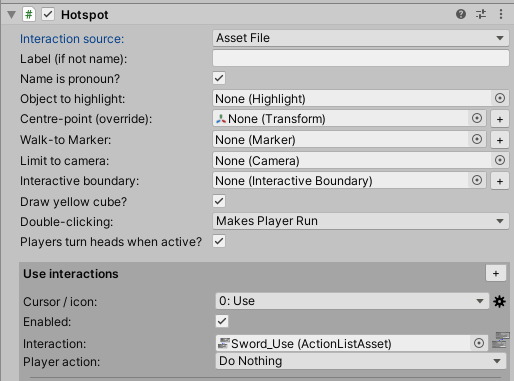Collapse the Hotspot component foldout arrow
Screen dimensions: 514x381
point(12,15)
